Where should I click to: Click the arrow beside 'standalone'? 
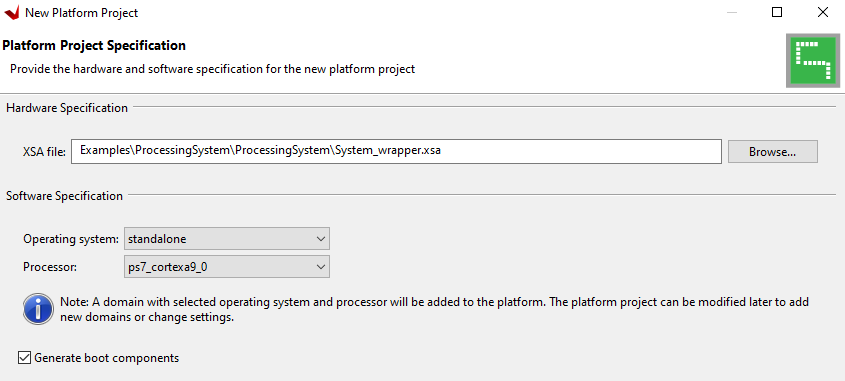coord(321,239)
